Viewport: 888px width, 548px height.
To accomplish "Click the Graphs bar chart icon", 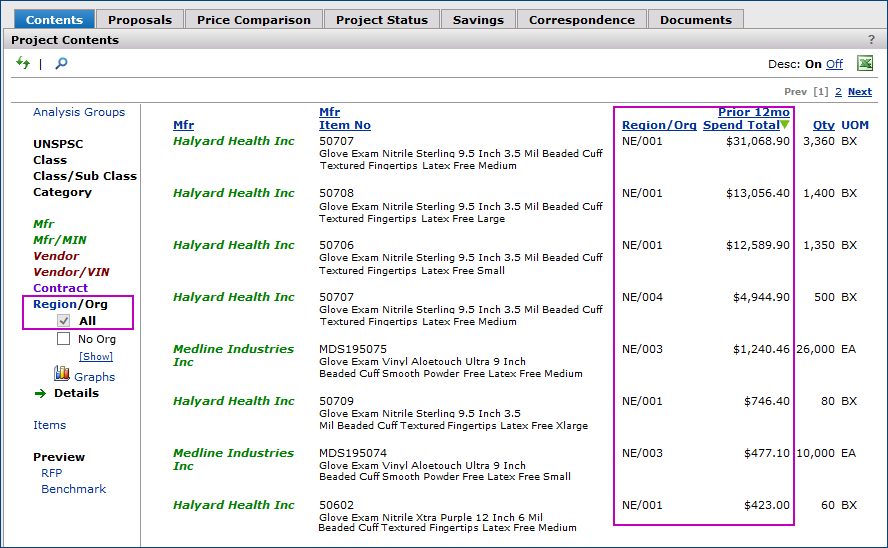I will (x=62, y=375).
